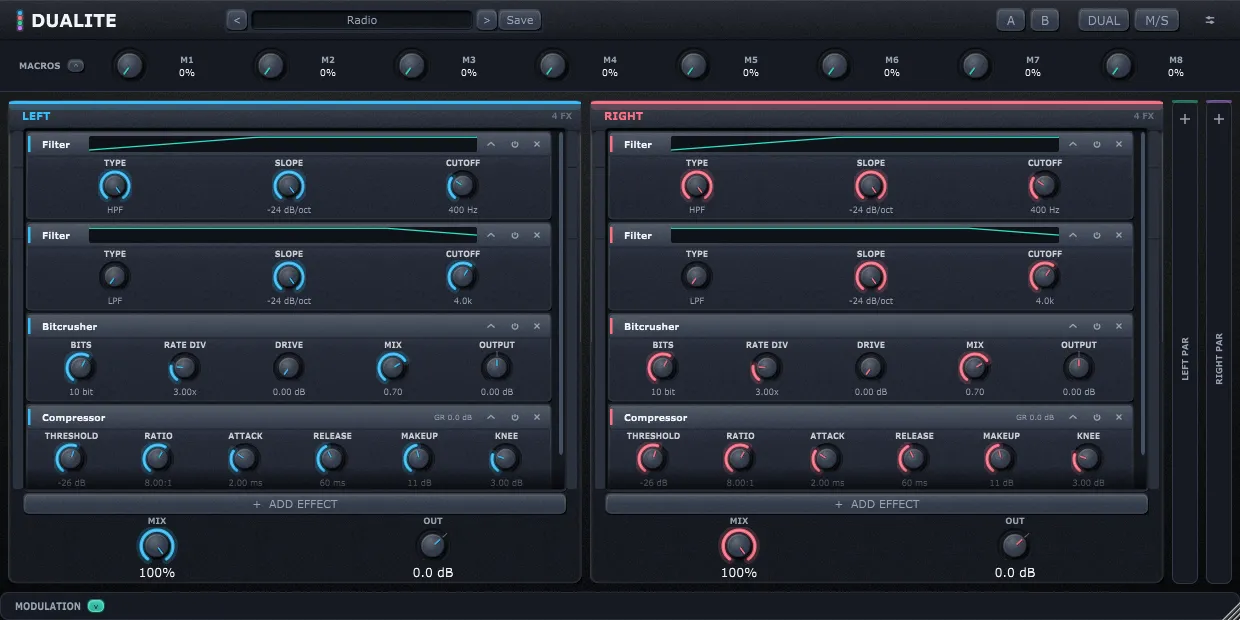Screen dimensions: 1240x620
Task: Bypass the Right Compressor power button
Action: point(1097,417)
